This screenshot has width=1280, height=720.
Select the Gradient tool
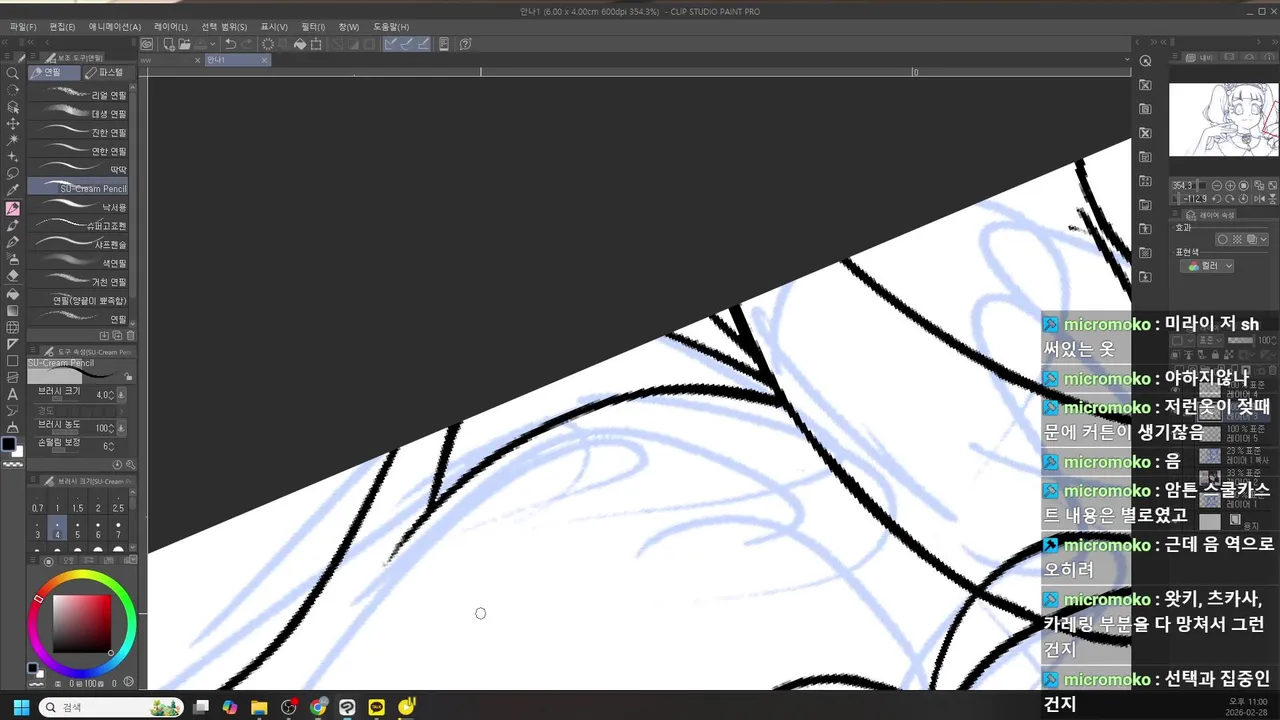12,311
